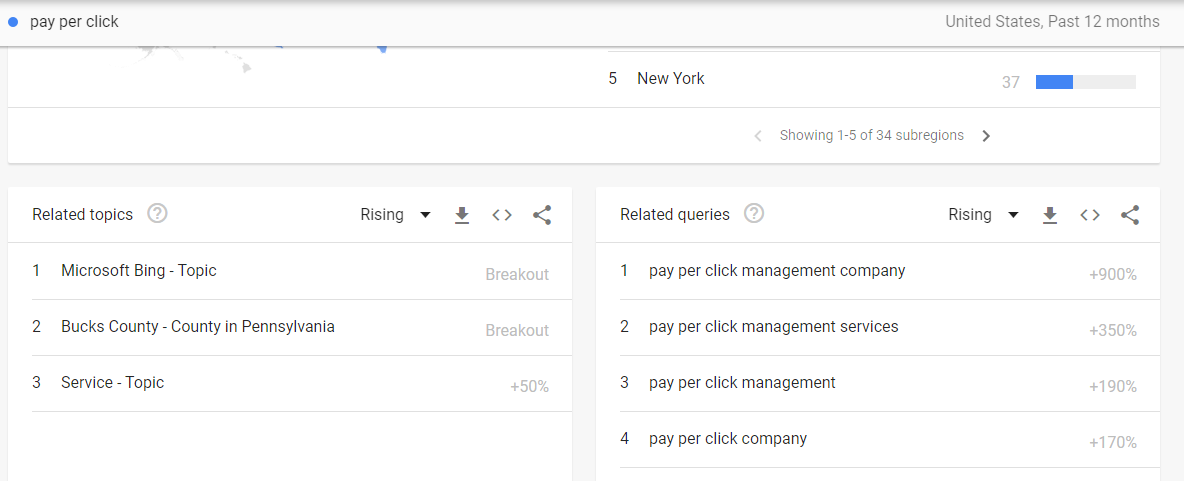Image resolution: width=1184 pixels, height=481 pixels.
Task: Click New York interest bar
Action: 1085,82
